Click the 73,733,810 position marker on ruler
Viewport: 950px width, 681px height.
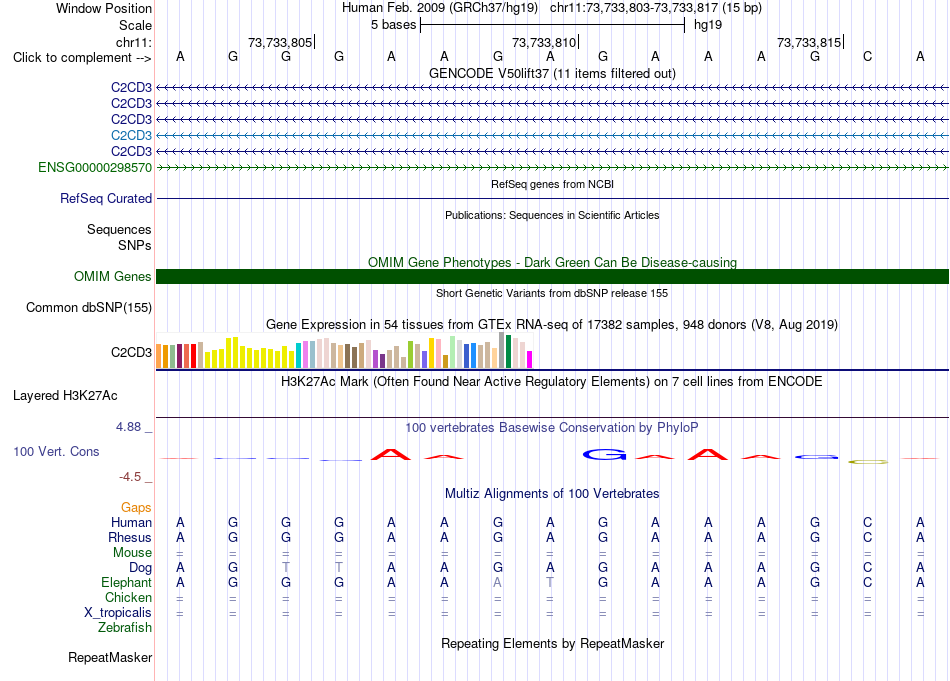(x=544, y=42)
